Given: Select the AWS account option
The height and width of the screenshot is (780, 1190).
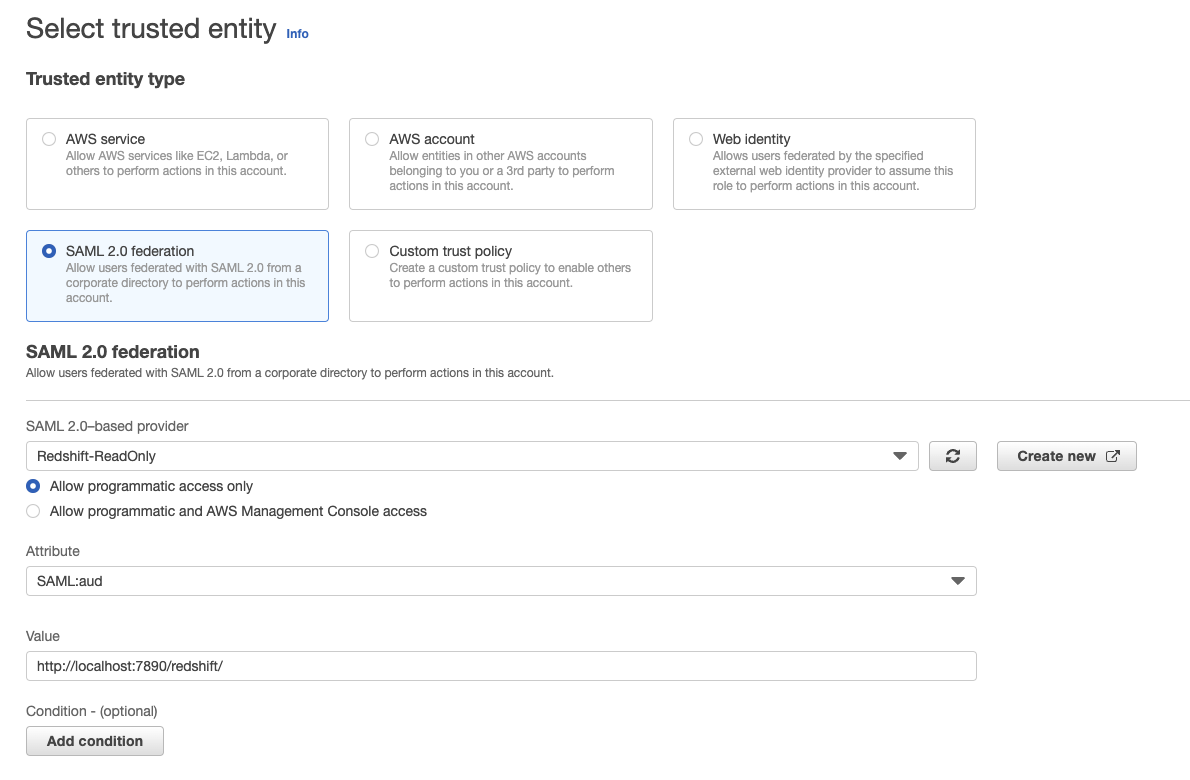Looking at the screenshot, I should (372, 139).
